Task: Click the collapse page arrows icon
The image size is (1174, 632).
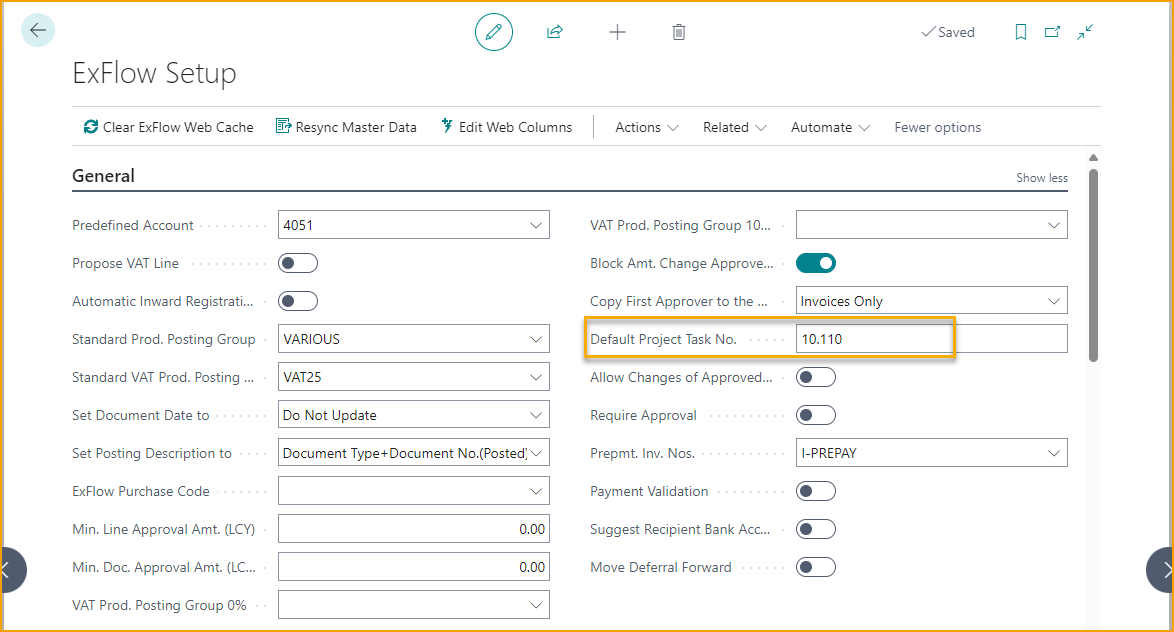Action: point(1085,32)
